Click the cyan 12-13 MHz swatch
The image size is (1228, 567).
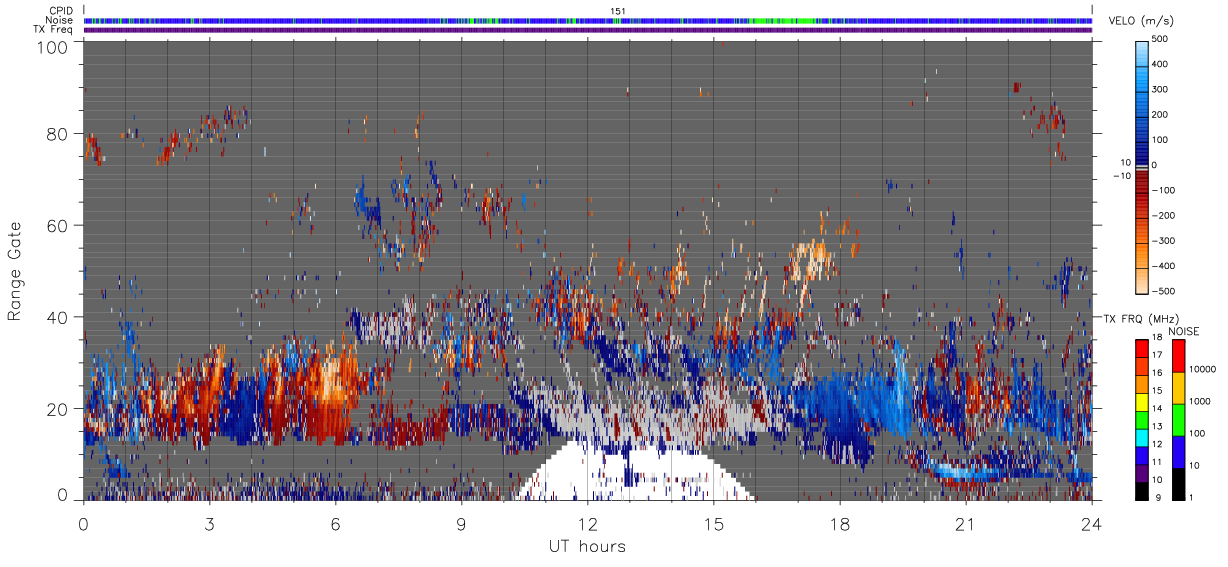1142,438
